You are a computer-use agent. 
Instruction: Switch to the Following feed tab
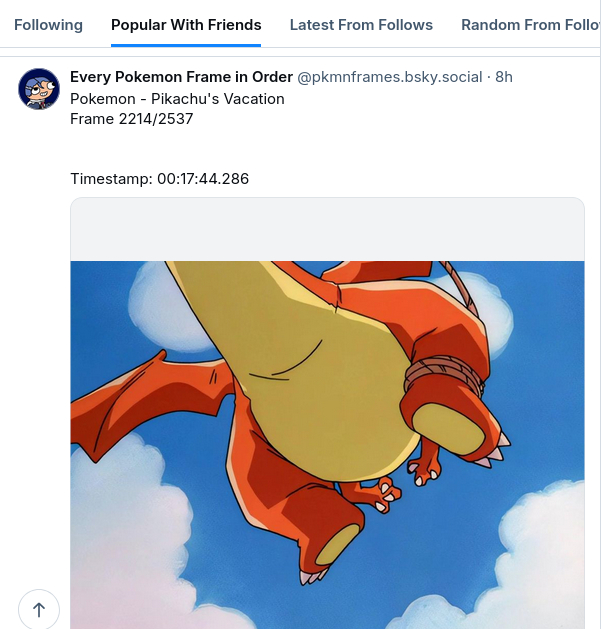click(48, 25)
